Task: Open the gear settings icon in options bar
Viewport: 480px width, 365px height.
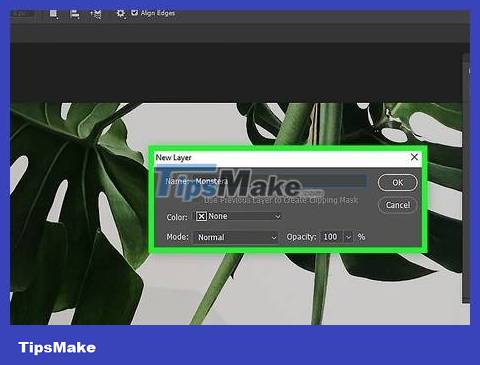Action: [120, 14]
